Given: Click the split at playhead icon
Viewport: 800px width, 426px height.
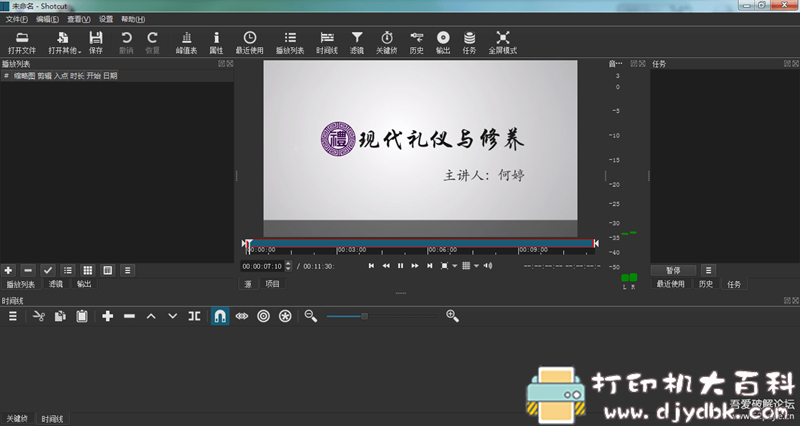Looking at the screenshot, I should (x=194, y=316).
